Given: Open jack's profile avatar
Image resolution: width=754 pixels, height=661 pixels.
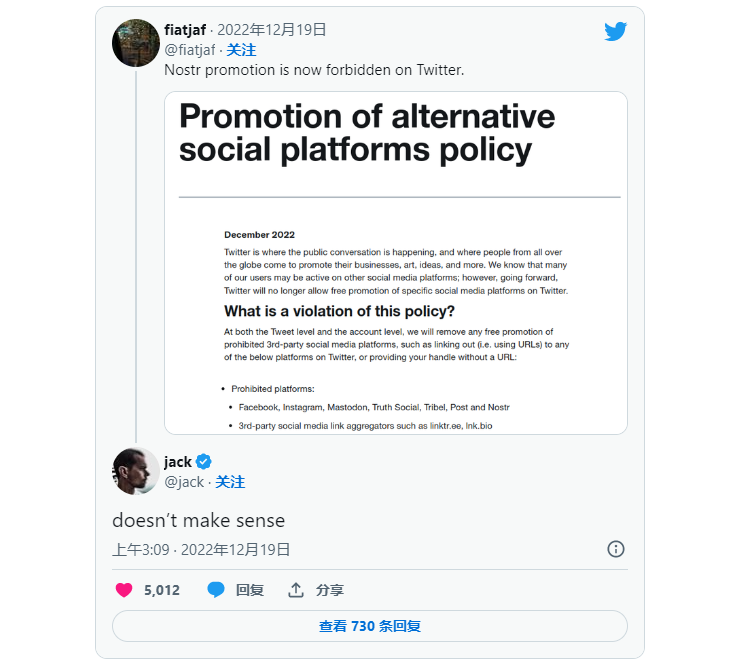Looking at the screenshot, I should tap(136, 471).
